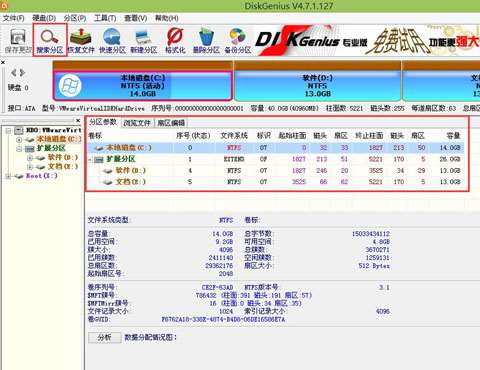The image size is (480, 370).
Task: Click the 终止柱面 column header
Action: coord(369,136)
